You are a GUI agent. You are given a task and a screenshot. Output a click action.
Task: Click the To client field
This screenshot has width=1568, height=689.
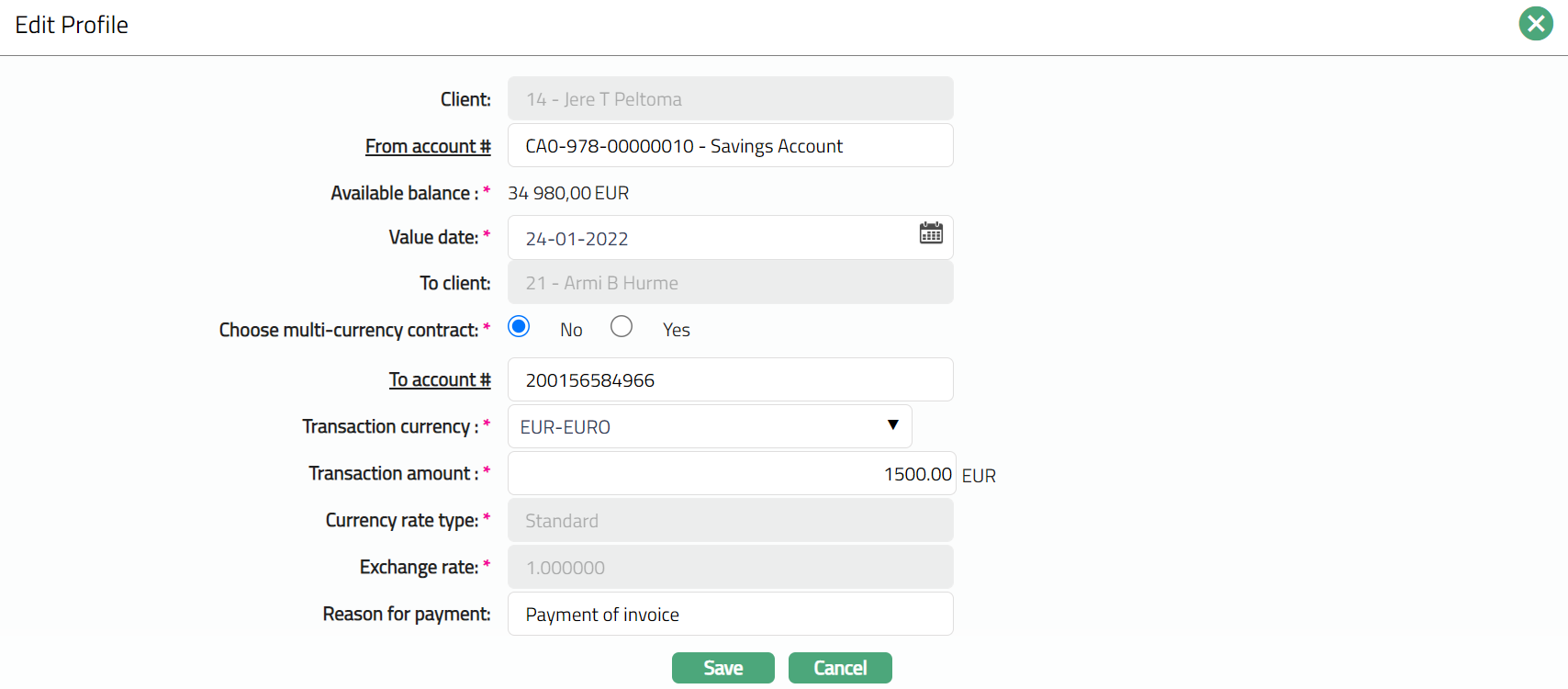(x=730, y=283)
